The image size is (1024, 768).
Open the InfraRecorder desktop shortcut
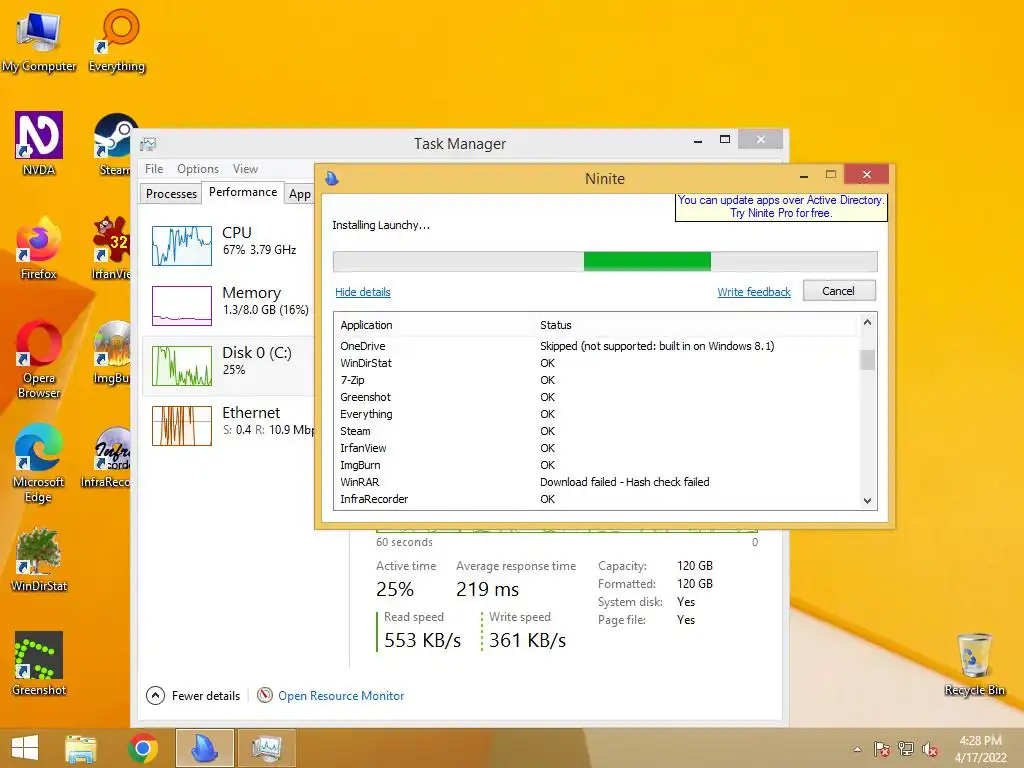click(106, 457)
